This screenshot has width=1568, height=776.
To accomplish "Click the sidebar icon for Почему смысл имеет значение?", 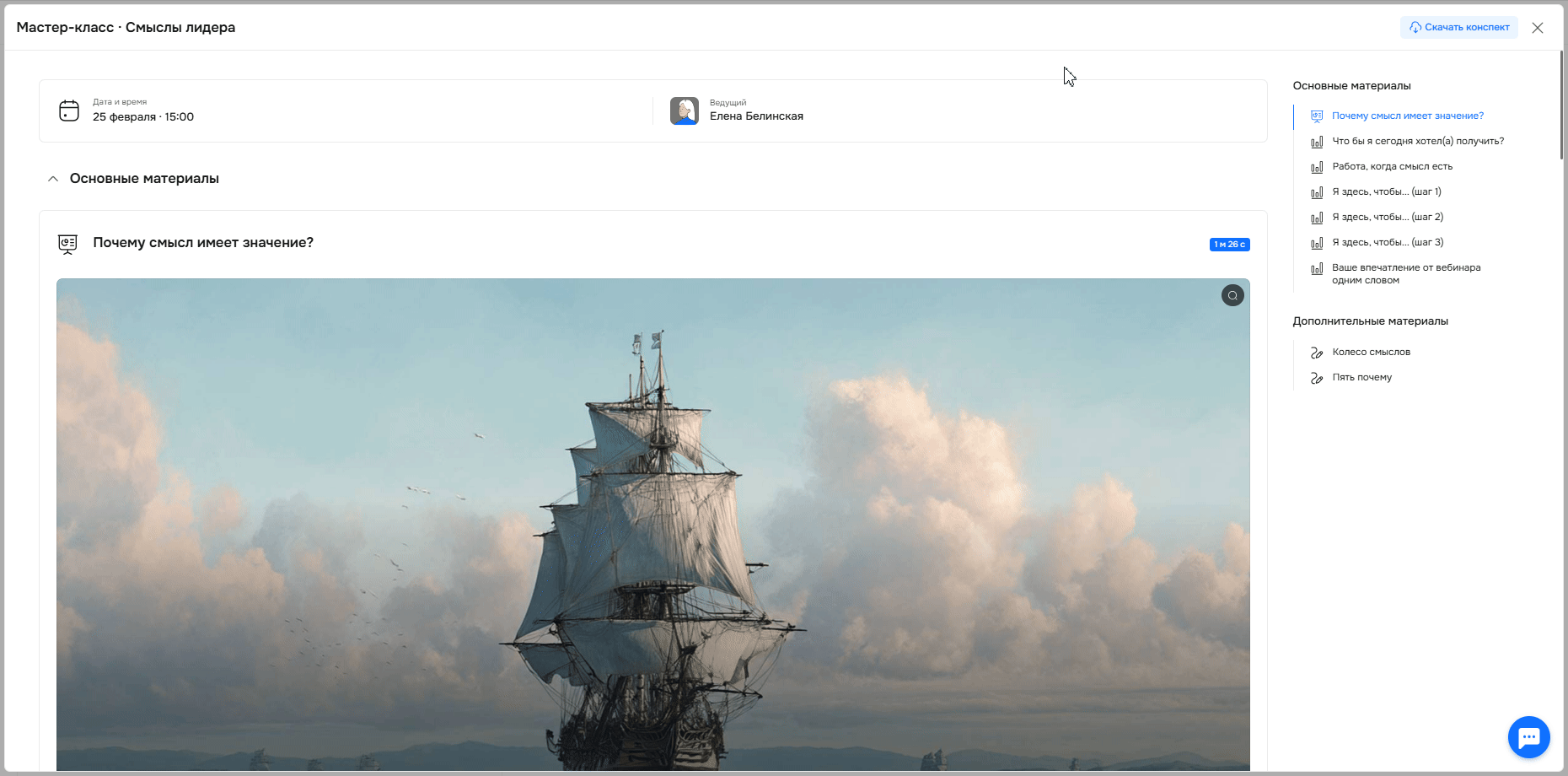I will tap(1317, 116).
